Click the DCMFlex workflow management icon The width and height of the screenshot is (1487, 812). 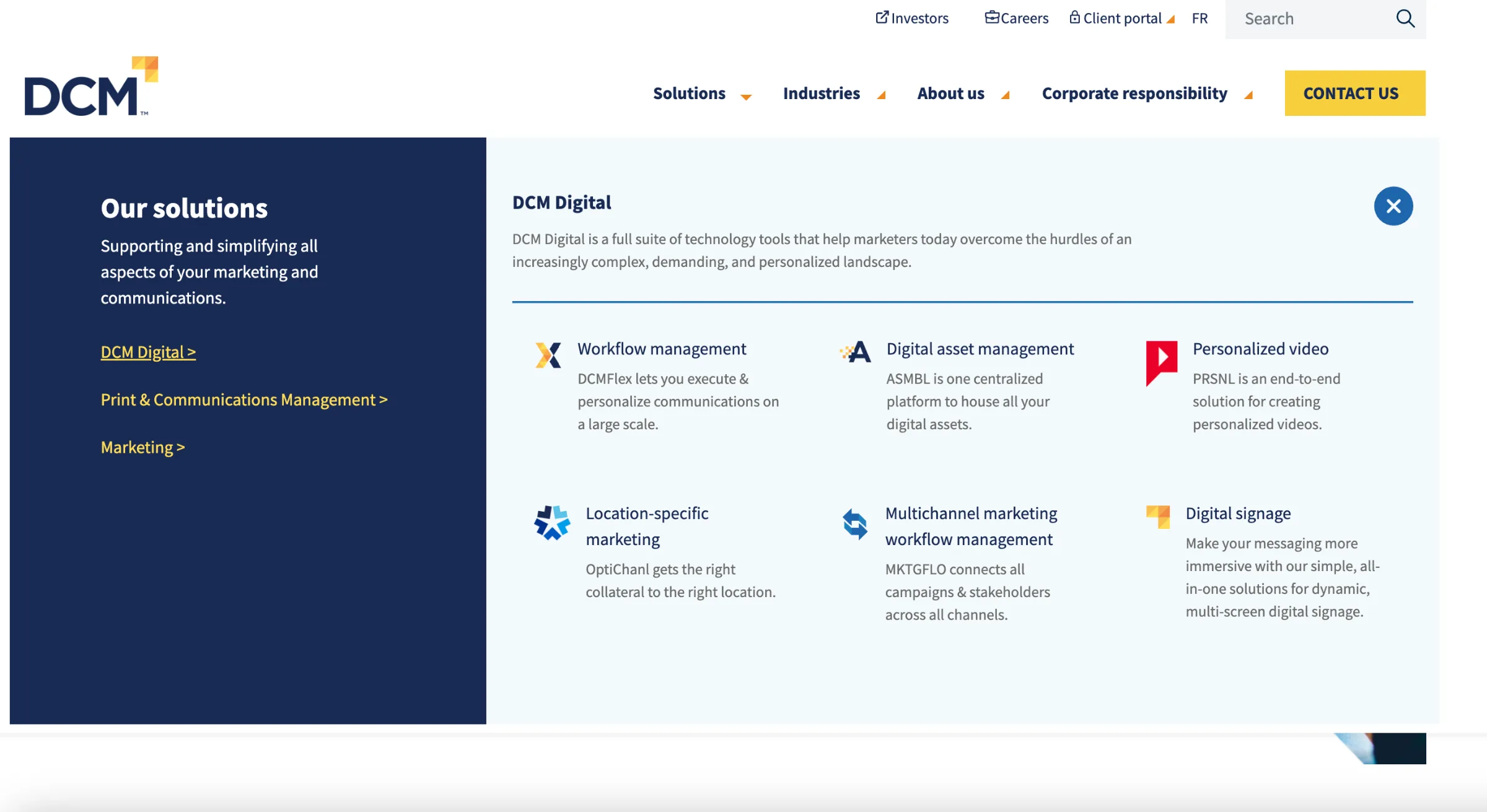(x=548, y=355)
